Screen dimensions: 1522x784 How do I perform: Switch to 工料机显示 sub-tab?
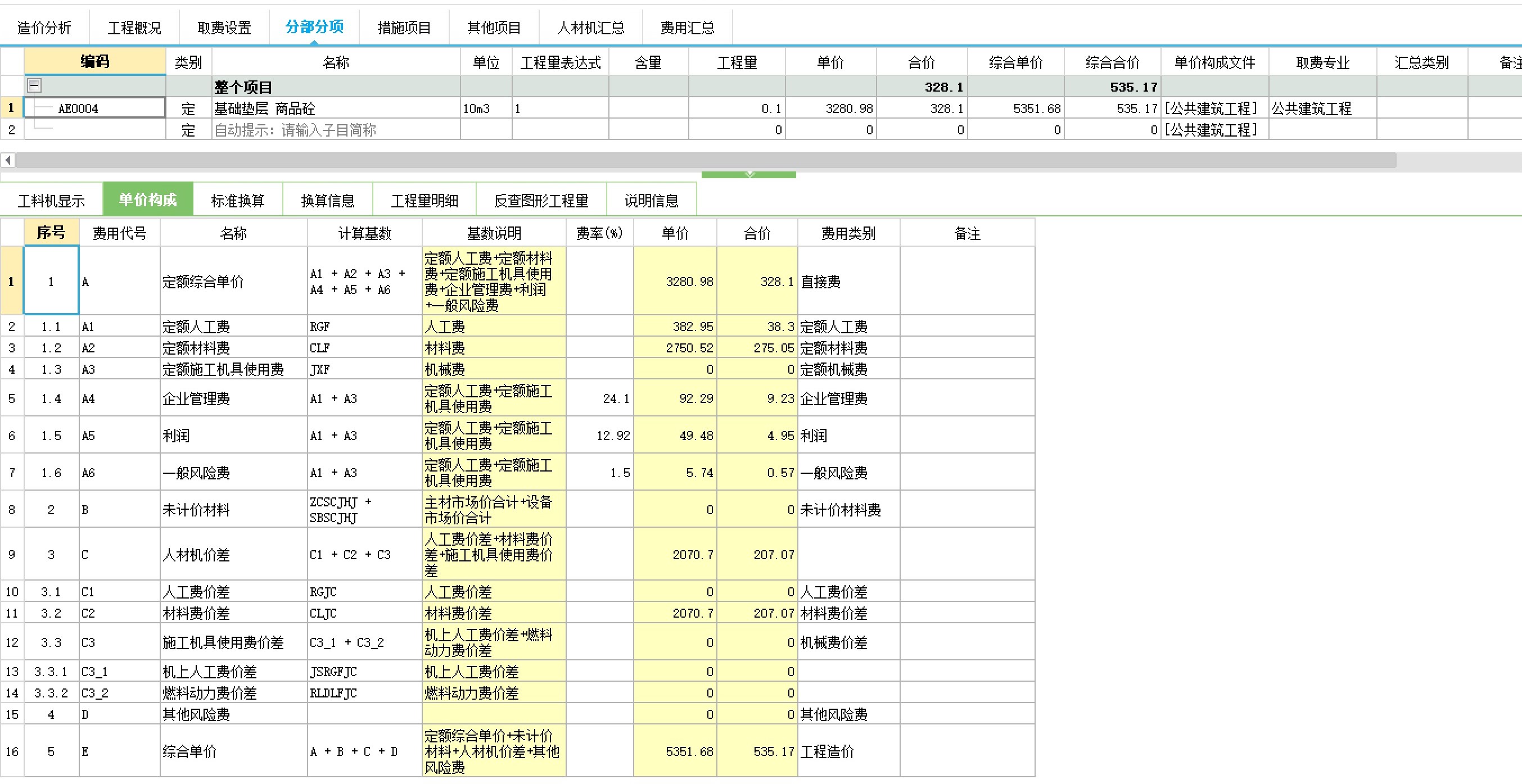click(x=51, y=200)
